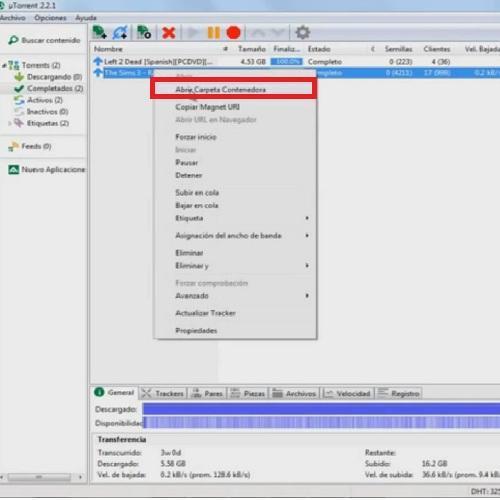Viewport: 500px width, 500px height.
Task: Click the orange Pause torrent icon
Action: point(213,33)
